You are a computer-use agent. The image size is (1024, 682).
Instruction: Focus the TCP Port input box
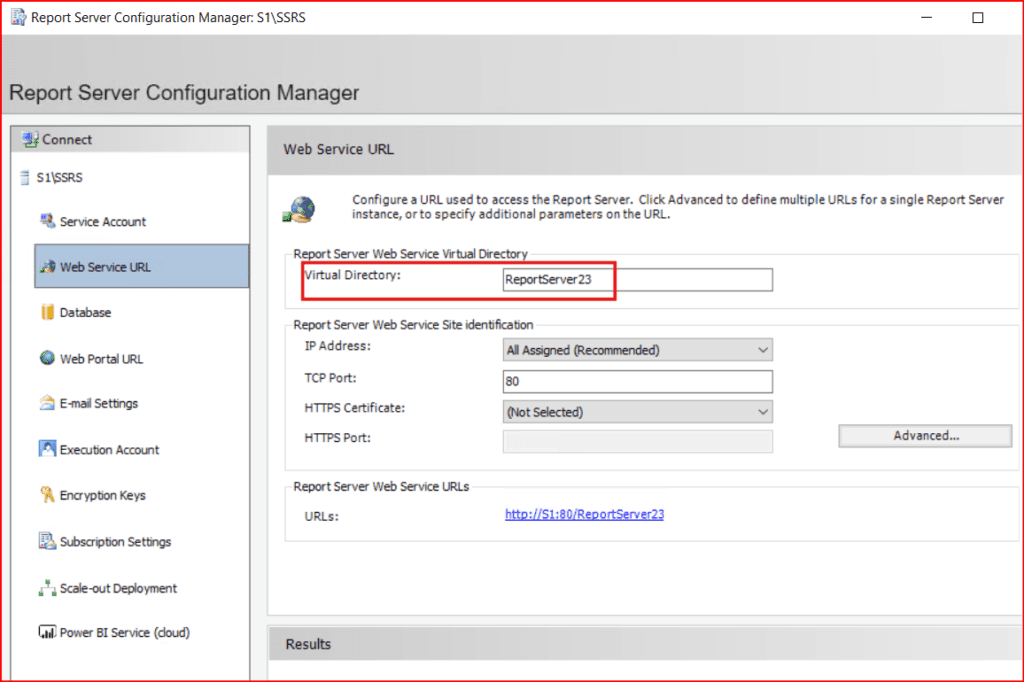pos(637,381)
